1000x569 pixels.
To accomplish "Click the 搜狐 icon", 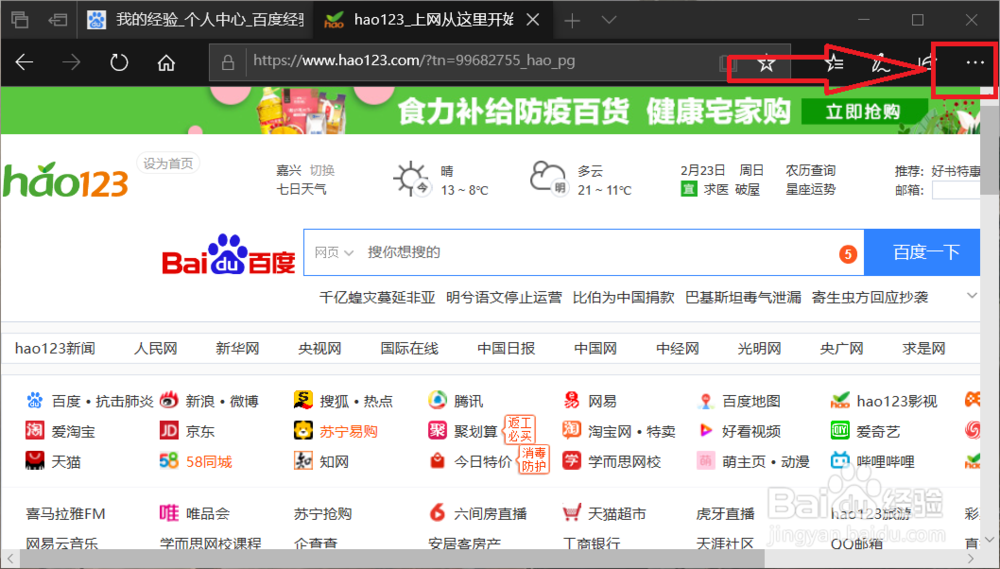I will coord(303,400).
